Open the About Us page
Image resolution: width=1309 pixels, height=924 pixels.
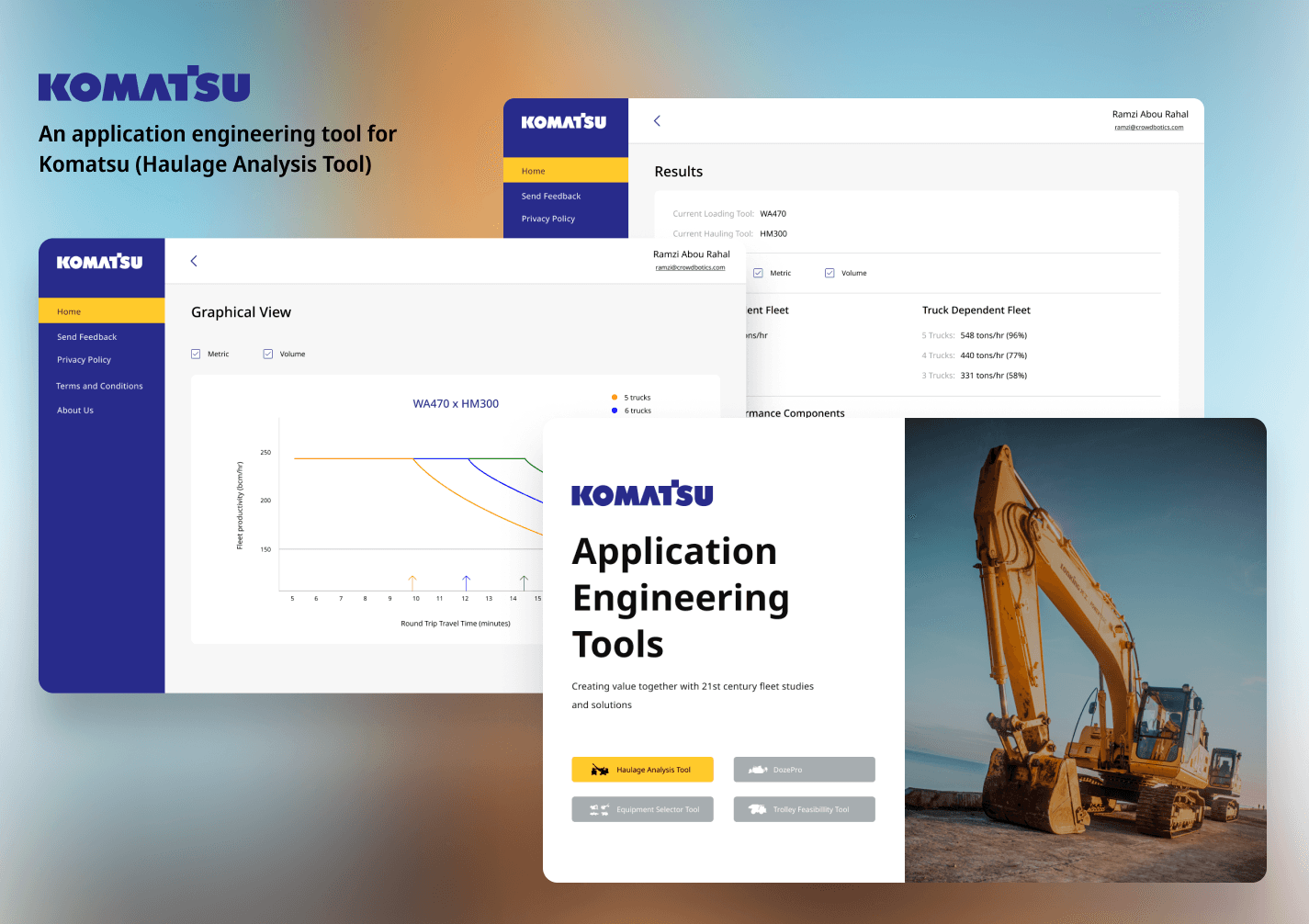coord(74,410)
